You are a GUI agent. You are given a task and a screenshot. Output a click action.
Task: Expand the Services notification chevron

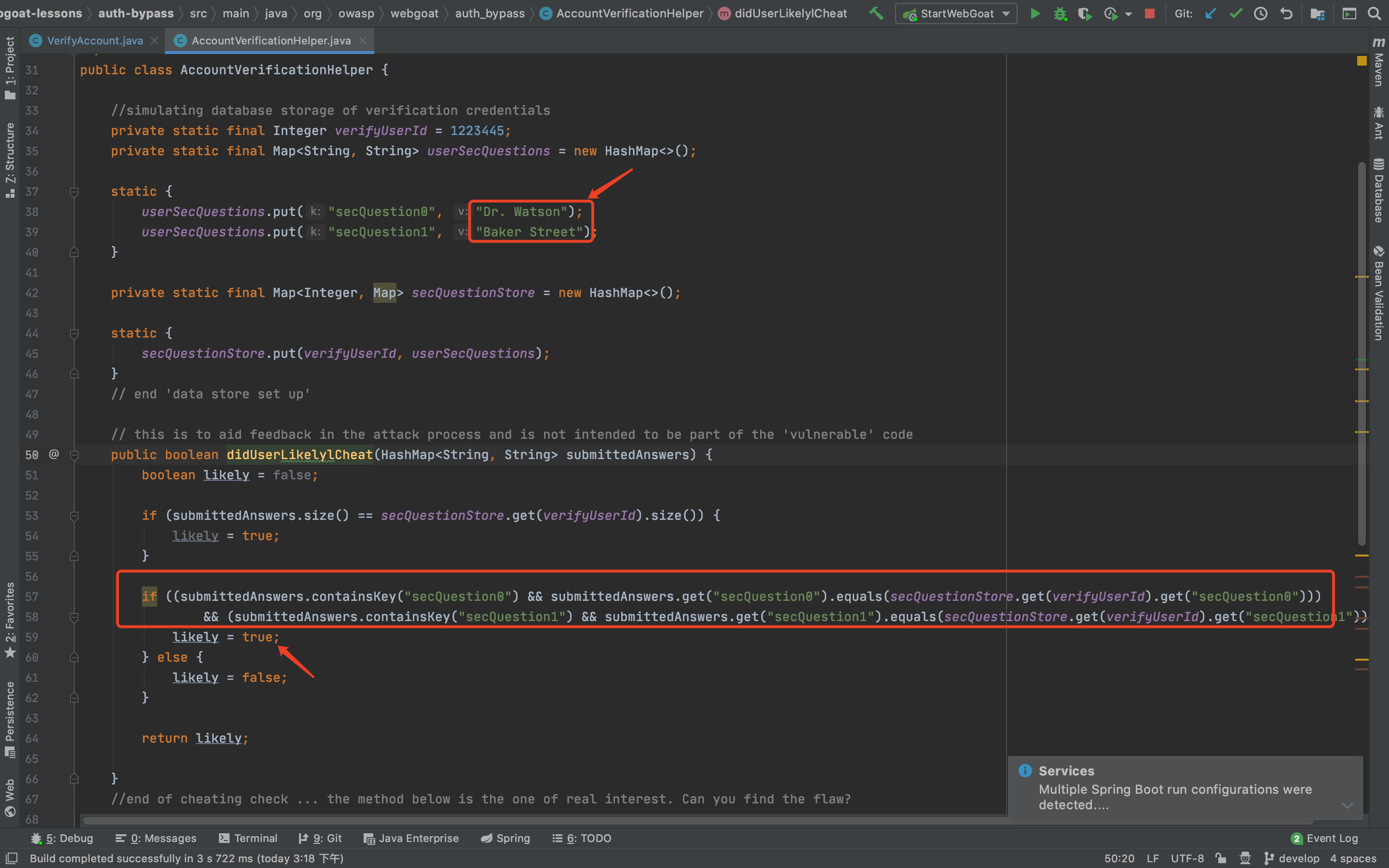pyautogui.click(x=1347, y=805)
